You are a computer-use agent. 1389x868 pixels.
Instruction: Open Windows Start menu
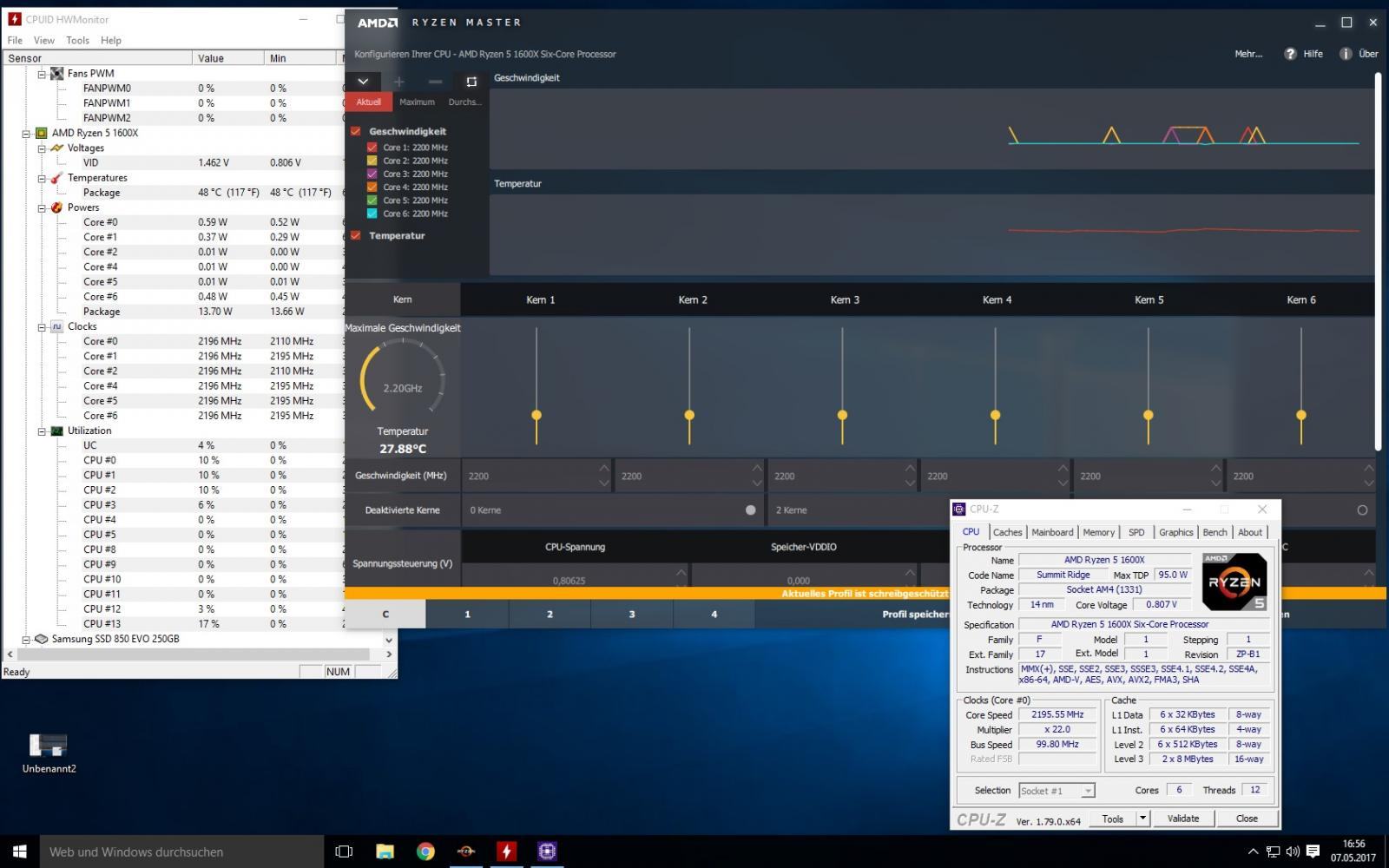[x=20, y=852]
